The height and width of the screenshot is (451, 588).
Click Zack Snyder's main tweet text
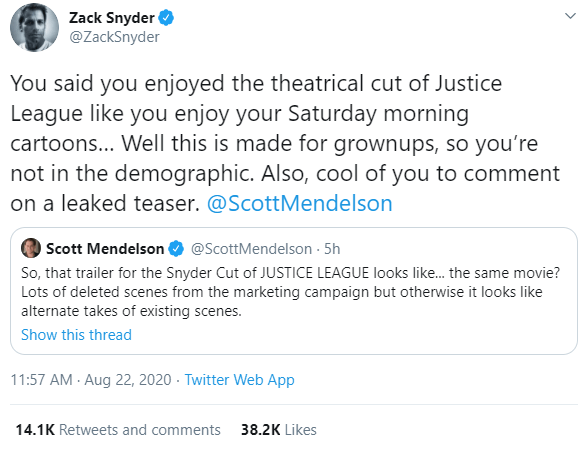tap(285, 143)
